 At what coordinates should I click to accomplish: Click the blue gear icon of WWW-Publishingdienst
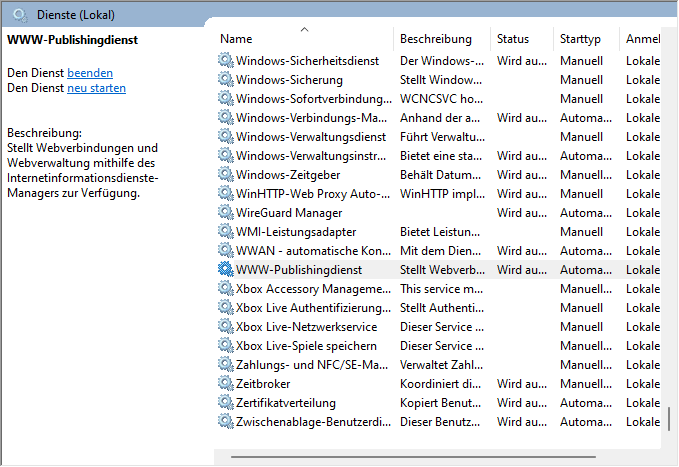226,269
